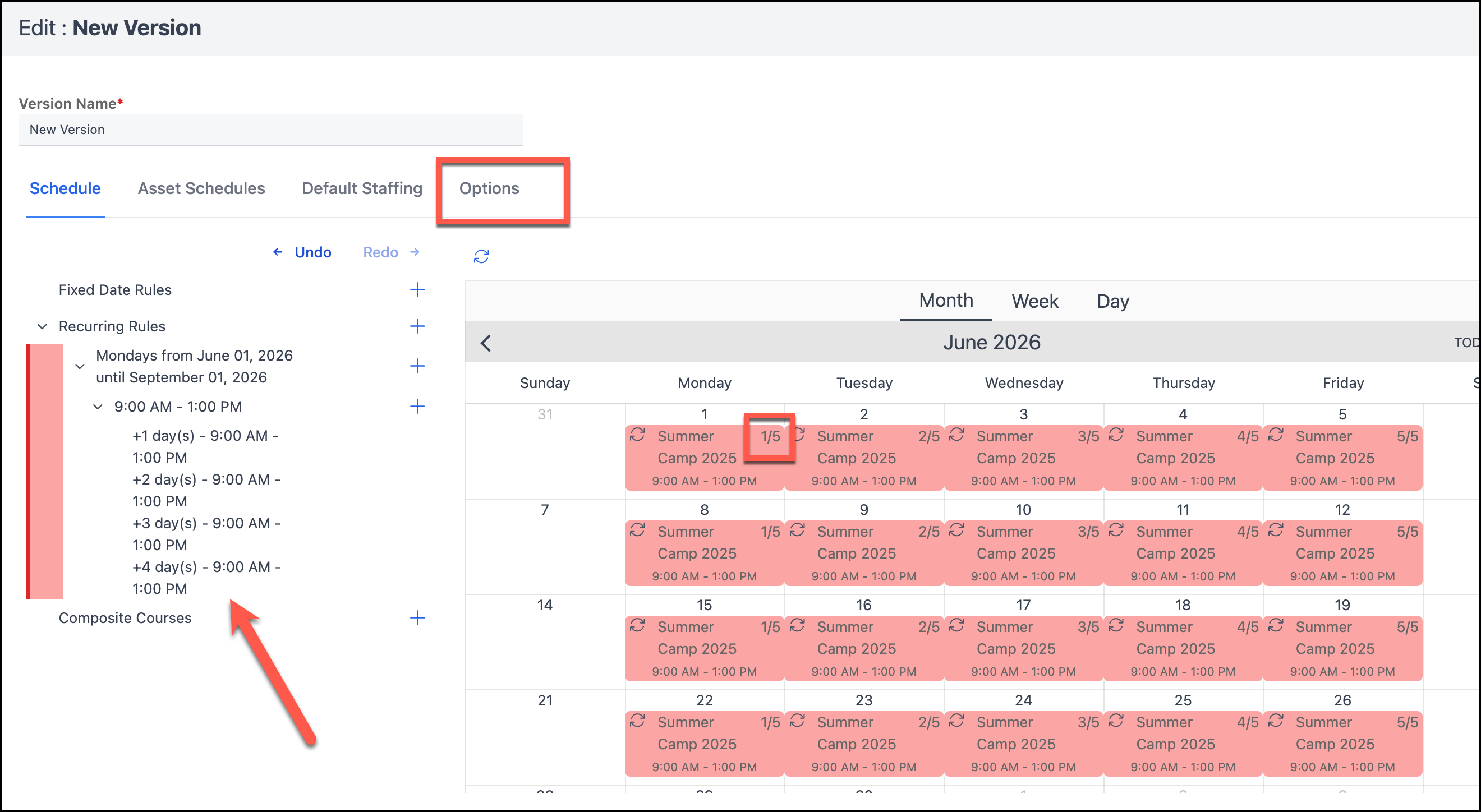Collapse the 9:00 AM - 1:00 PM time slot

(98, 407)
